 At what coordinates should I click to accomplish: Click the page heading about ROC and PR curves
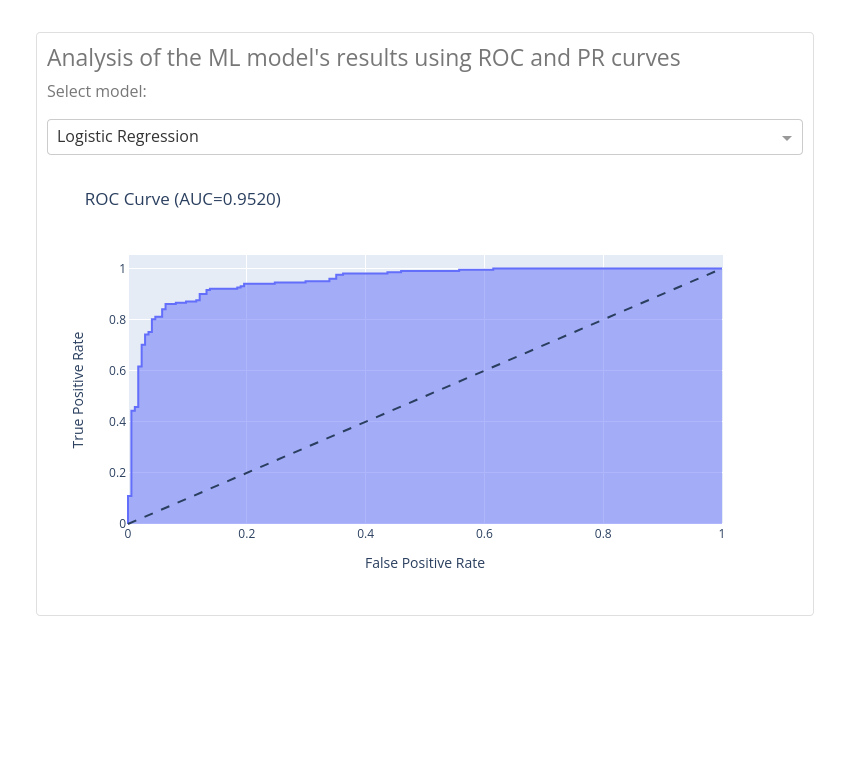tap(363, 58)
